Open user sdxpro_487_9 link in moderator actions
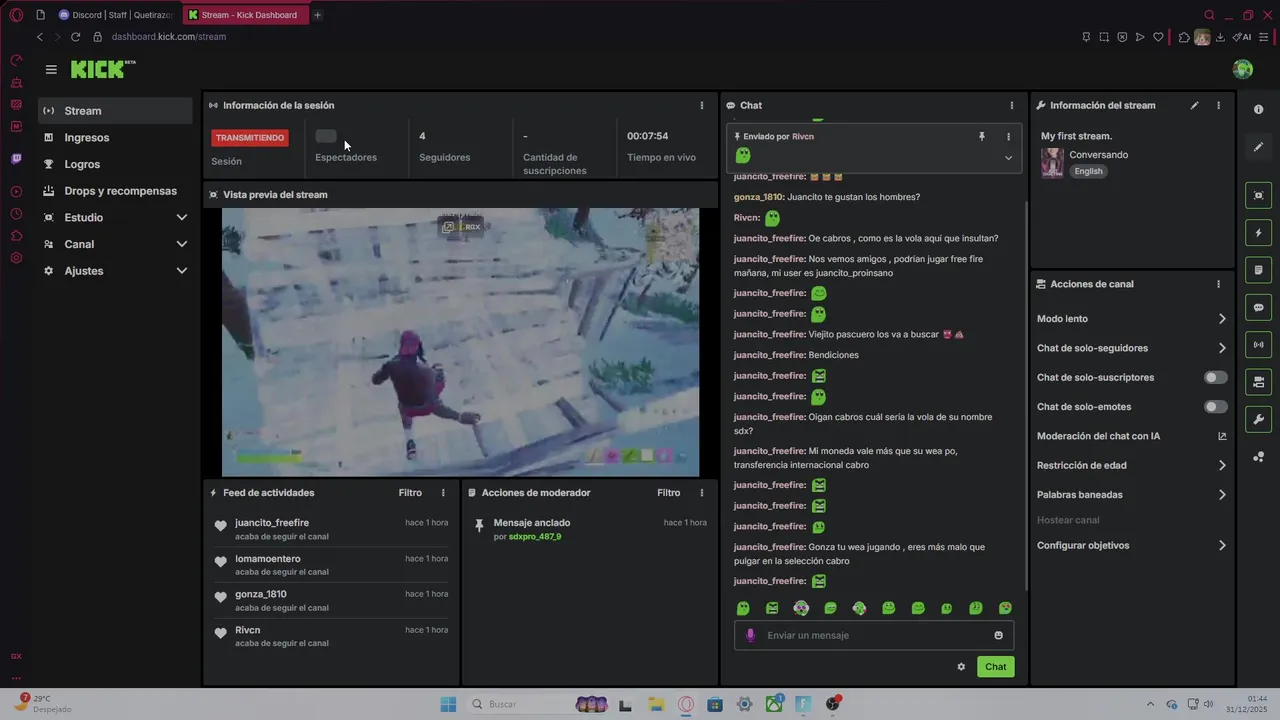The width and height of the screenshot is (1280, 720). (x=535, y=537)
